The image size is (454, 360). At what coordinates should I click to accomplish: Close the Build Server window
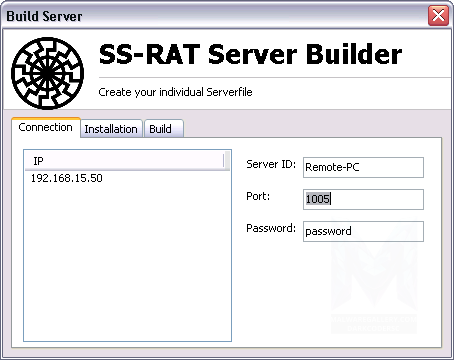(438, 15)
